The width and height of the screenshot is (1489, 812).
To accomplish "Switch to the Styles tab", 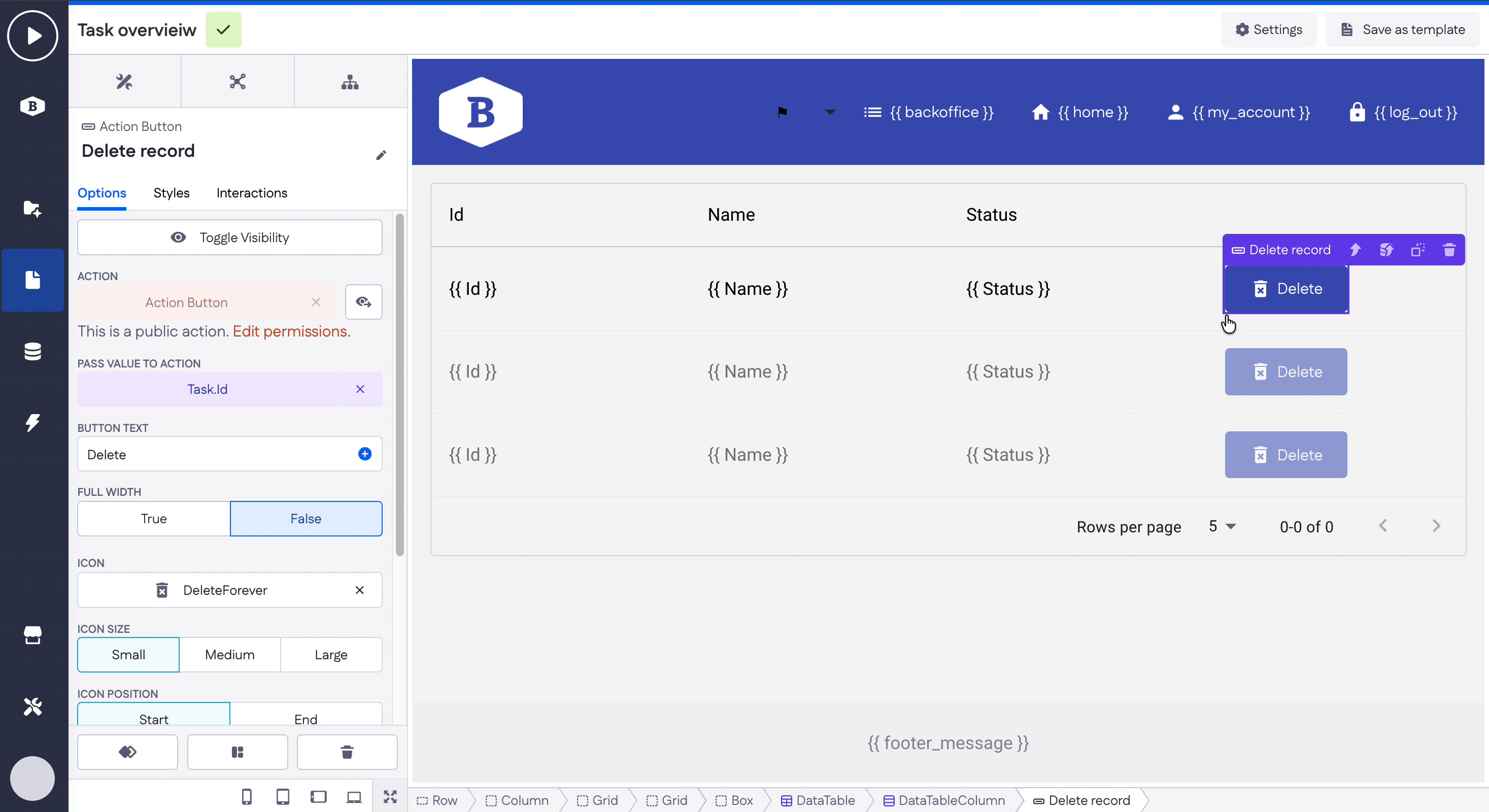I will click(171, 193).
